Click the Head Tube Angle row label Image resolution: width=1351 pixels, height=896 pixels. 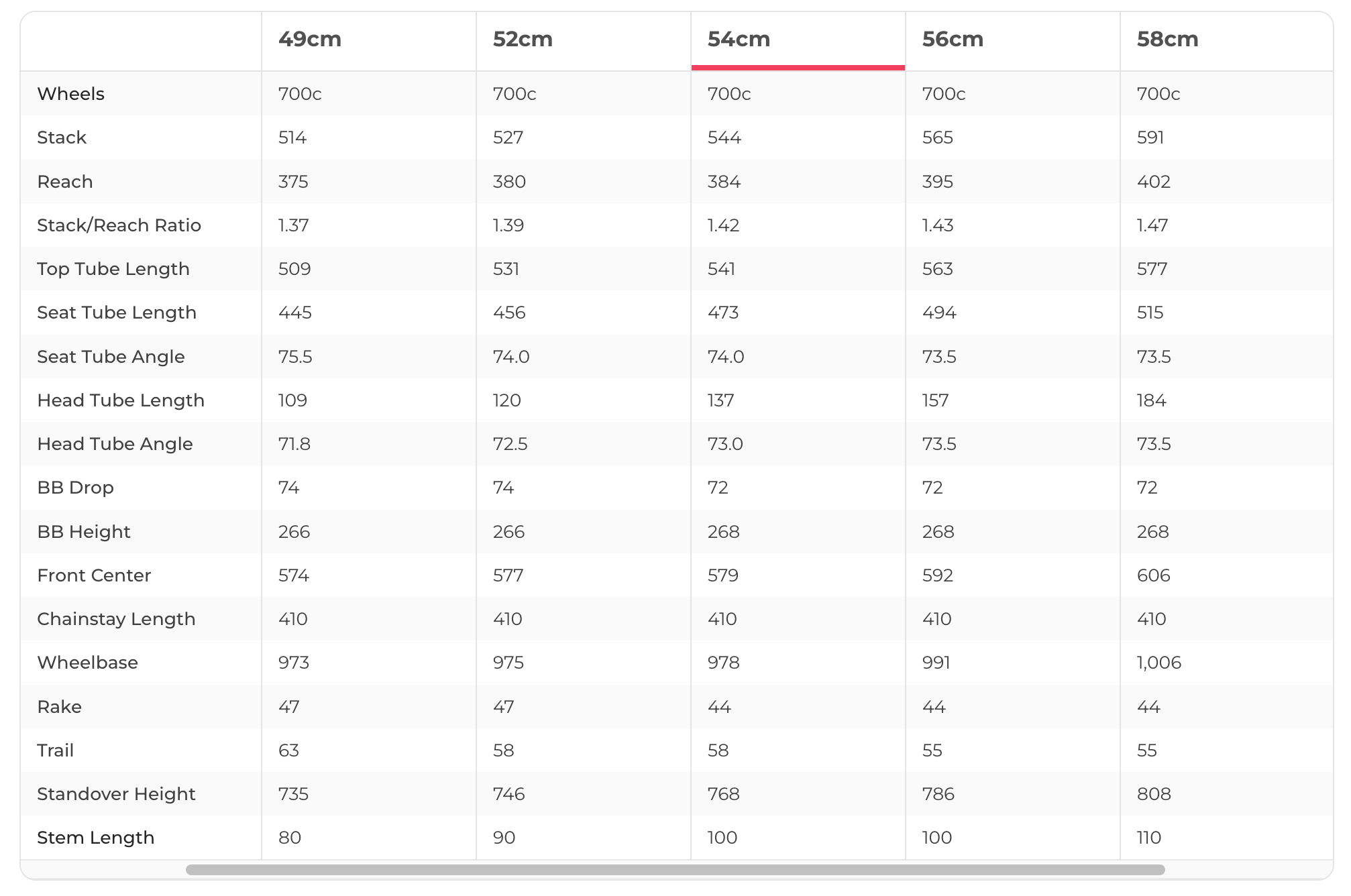(115, 444)
